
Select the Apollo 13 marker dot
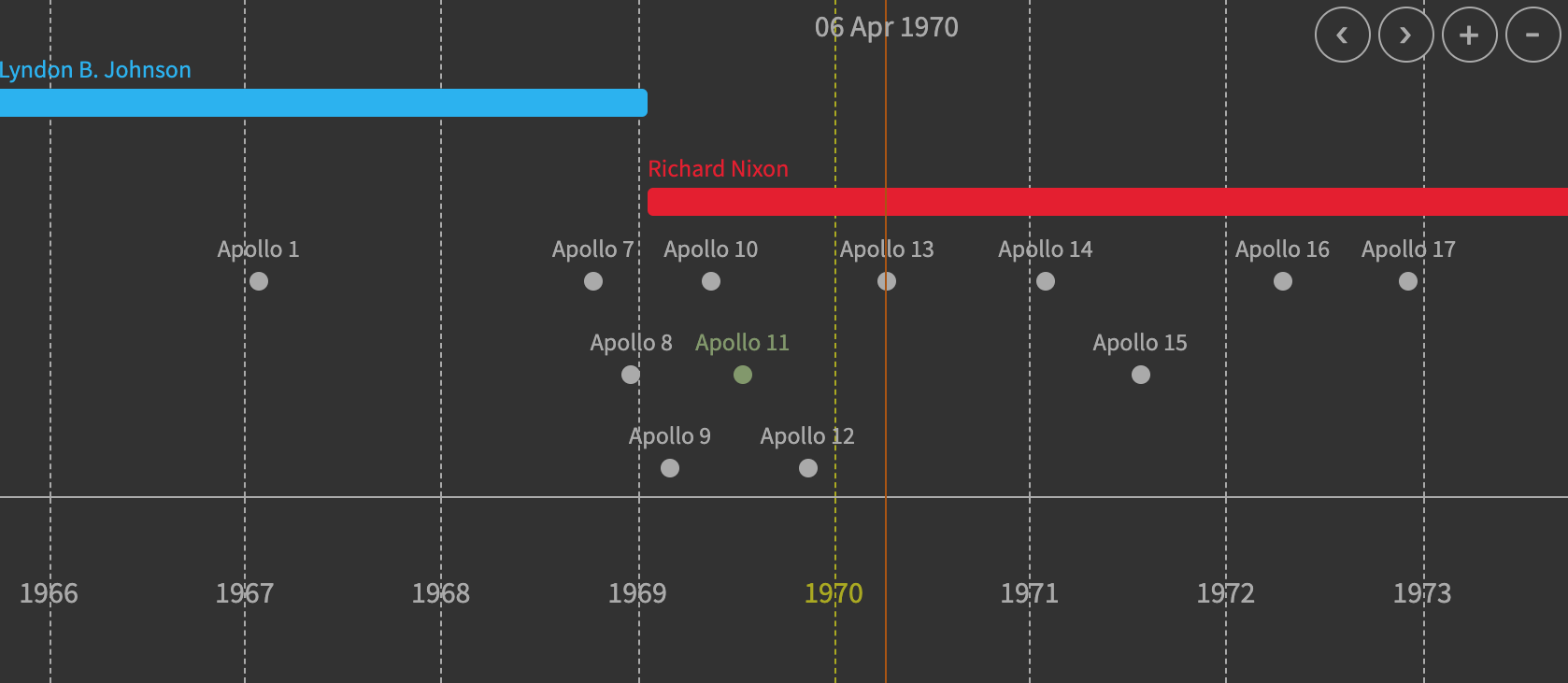click(888, 281)
